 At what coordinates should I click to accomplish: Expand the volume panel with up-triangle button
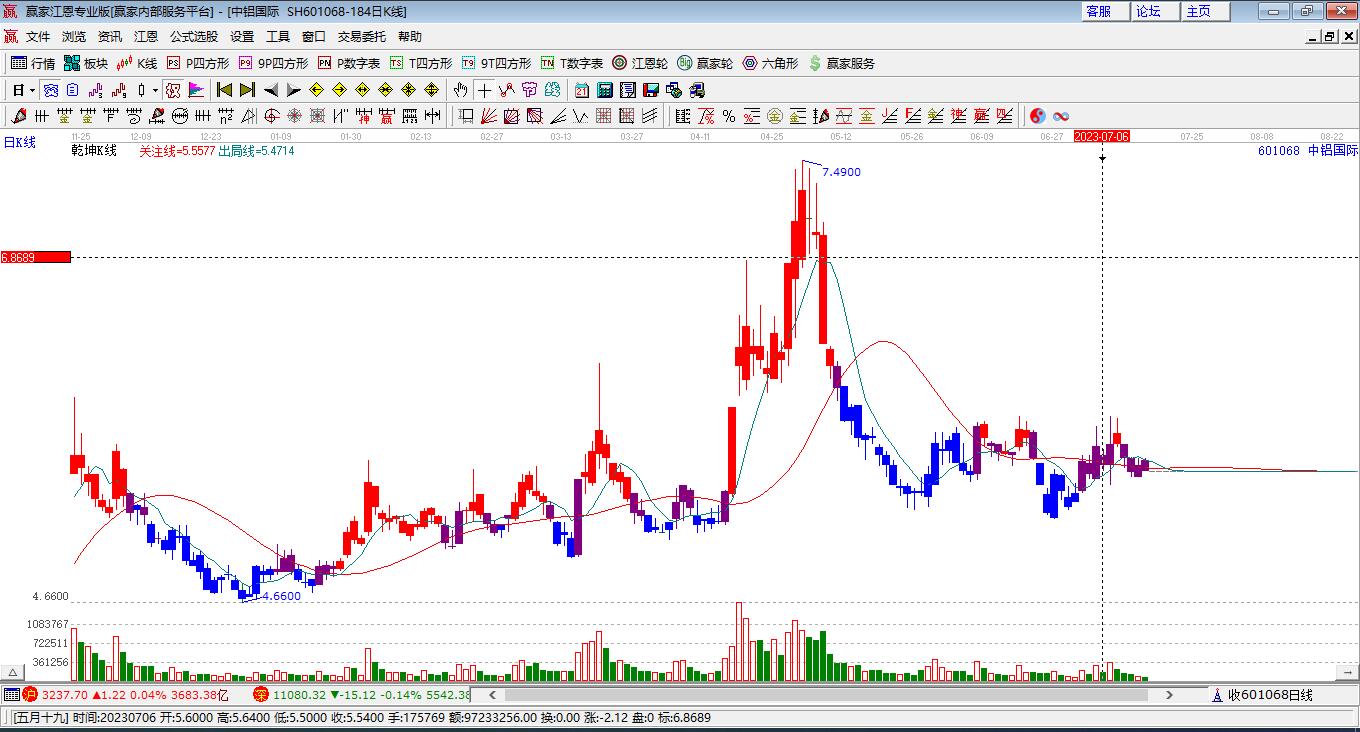pyautogui.click(x=14, y=672)
